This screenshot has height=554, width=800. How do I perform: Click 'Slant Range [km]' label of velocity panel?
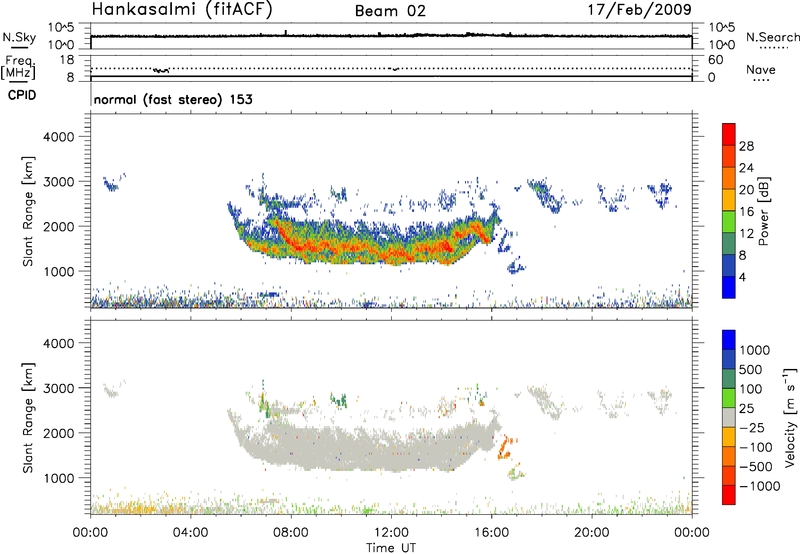[x=28, y=418]
